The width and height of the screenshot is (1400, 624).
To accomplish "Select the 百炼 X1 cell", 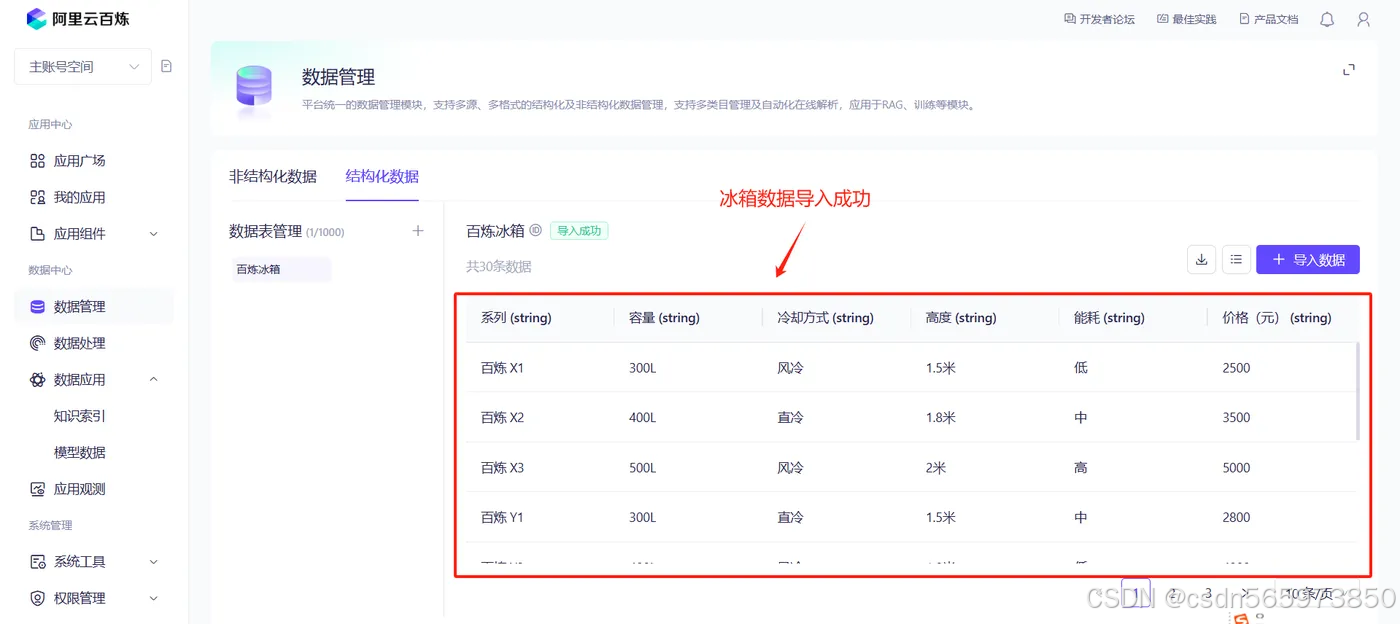I will tap(502, 368).
